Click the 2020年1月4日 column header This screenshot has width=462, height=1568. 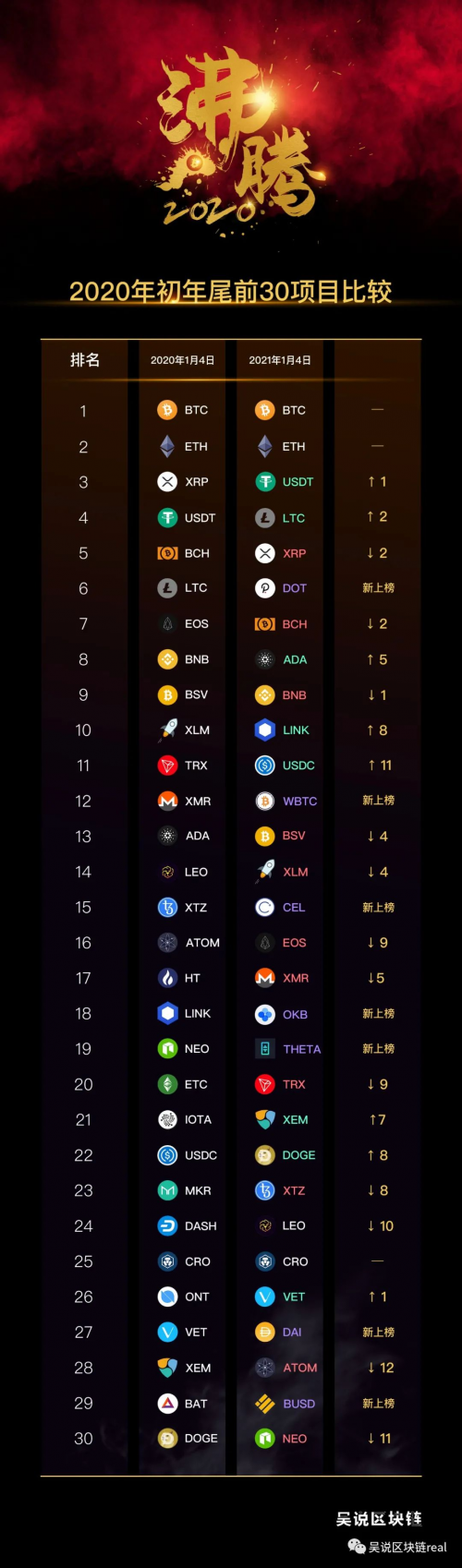(x=183, y=360)
